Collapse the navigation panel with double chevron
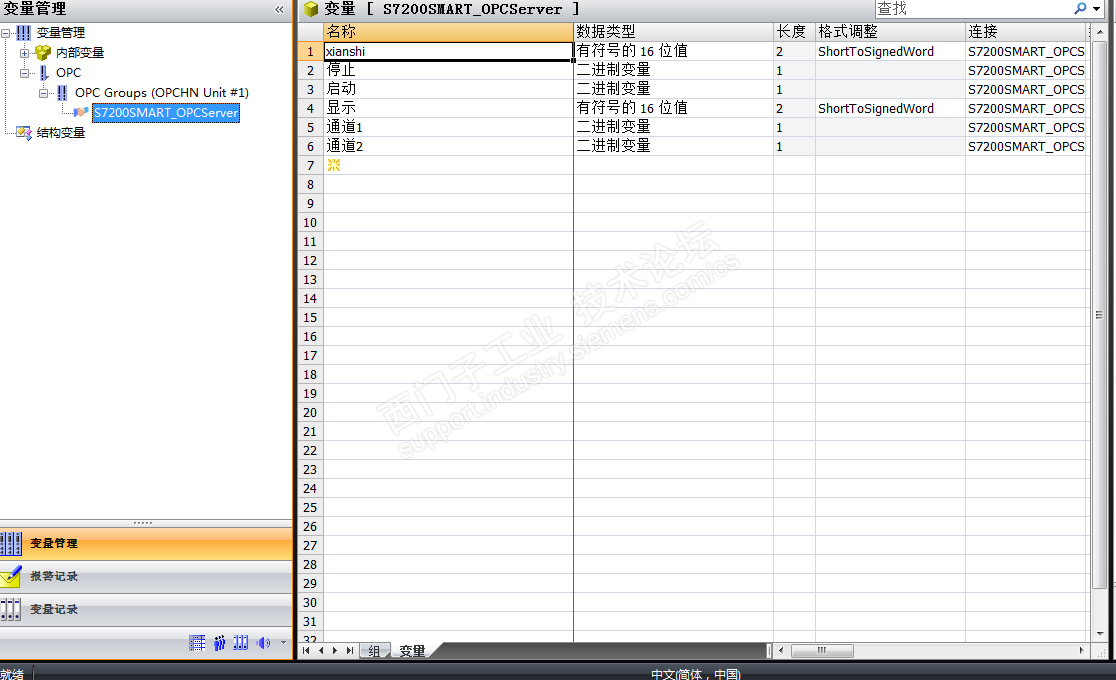Viewport: 1116px width, 680px height. 279,9
